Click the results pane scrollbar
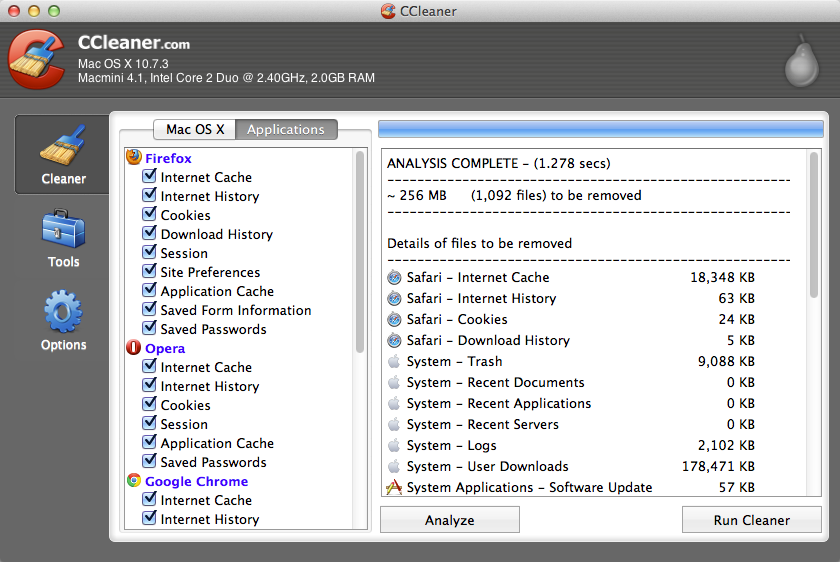 click(x=814, y=225)
